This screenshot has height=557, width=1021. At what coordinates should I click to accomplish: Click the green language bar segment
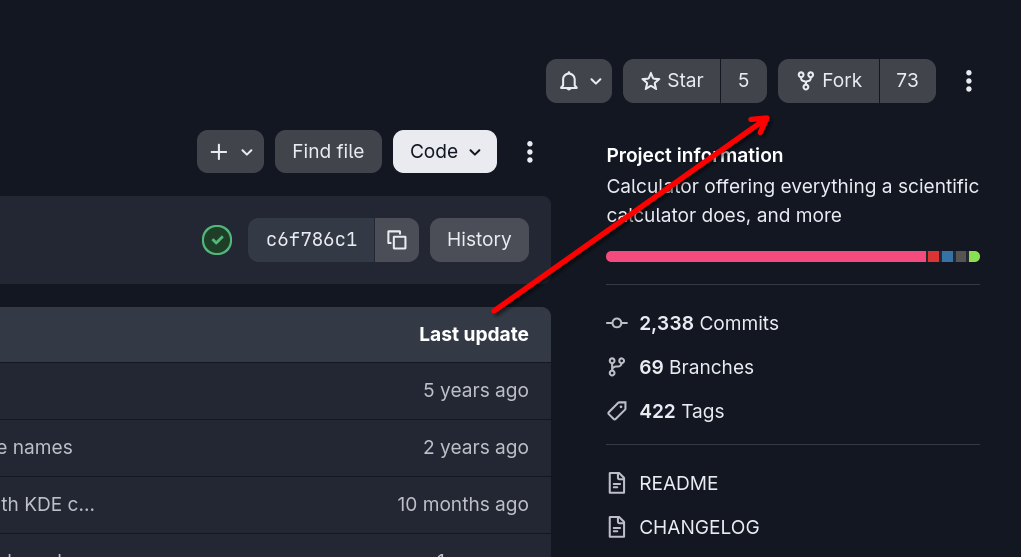tap(974, 257)
